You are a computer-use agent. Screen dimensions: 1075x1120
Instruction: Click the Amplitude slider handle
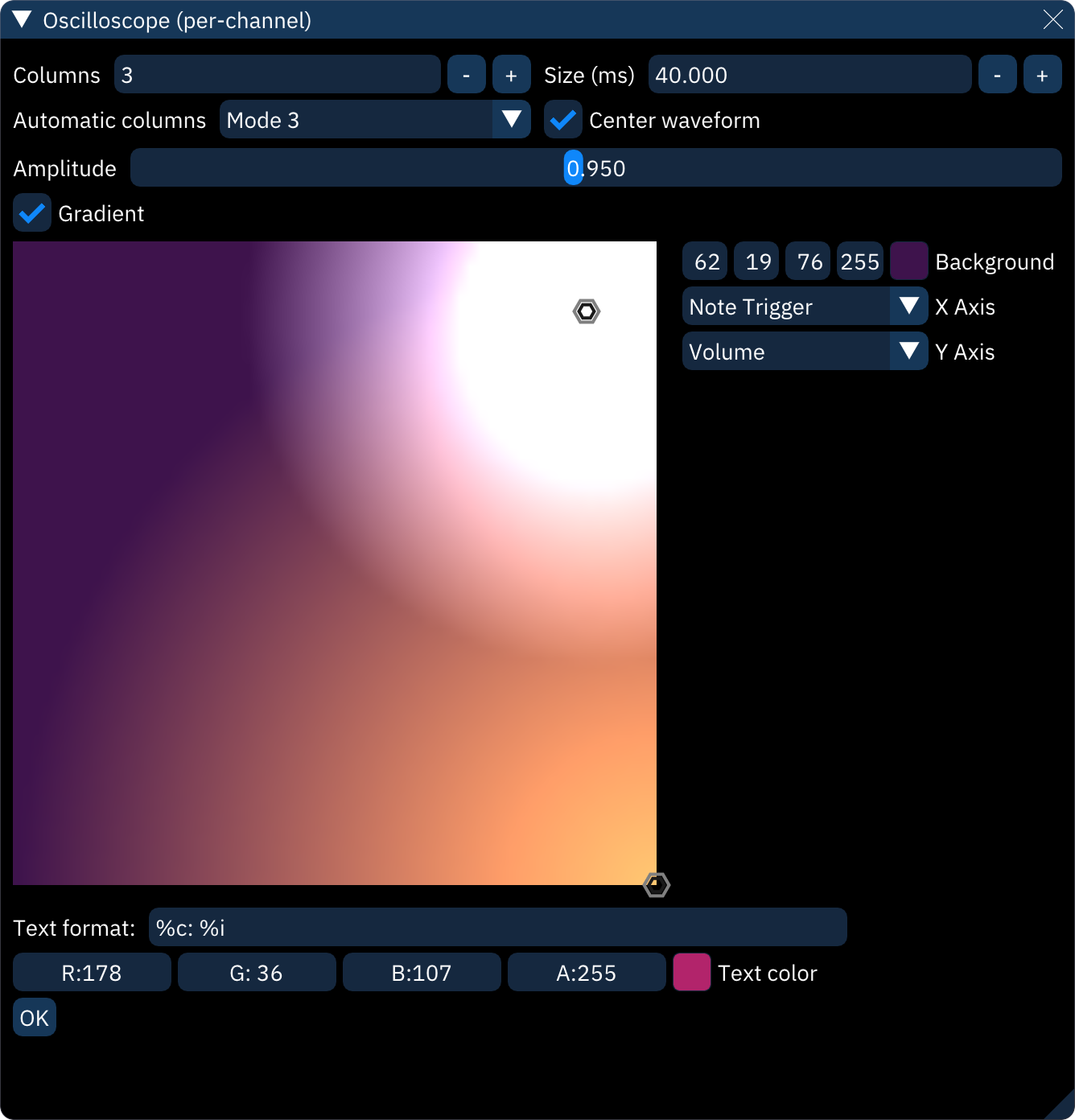pos(573,168)
